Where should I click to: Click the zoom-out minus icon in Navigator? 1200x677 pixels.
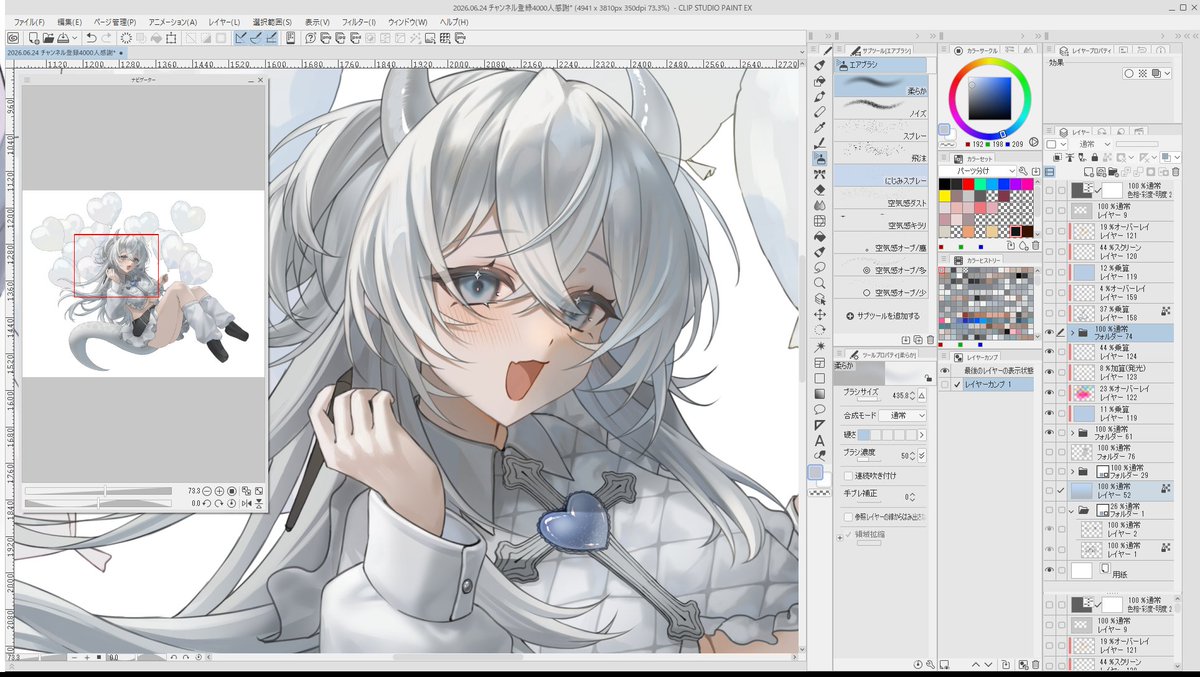click(207, 491)
